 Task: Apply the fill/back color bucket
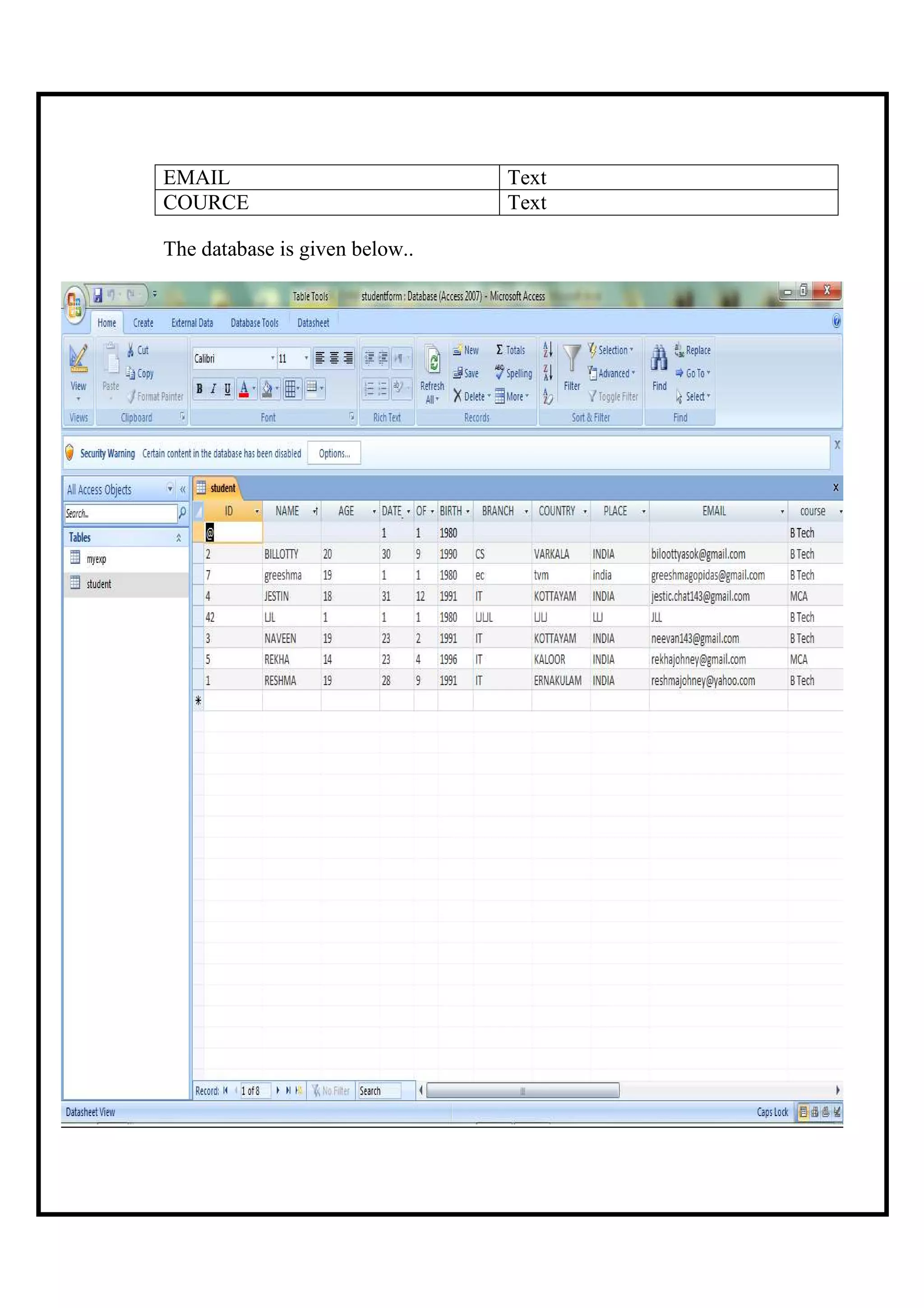pos(267,389)
